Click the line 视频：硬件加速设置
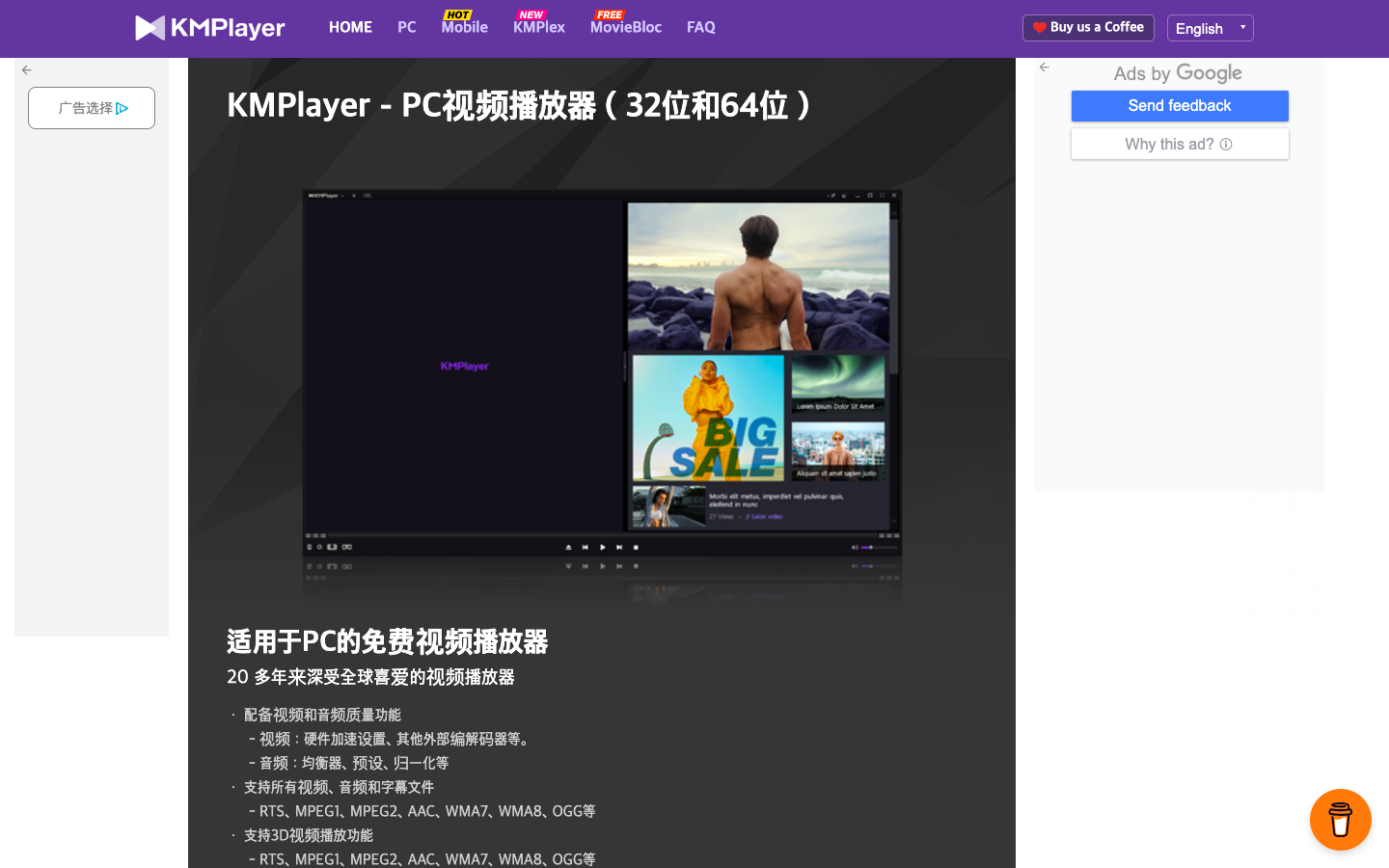The height and width of the screenshot is (868, 1389). click(x=390, y=739)
